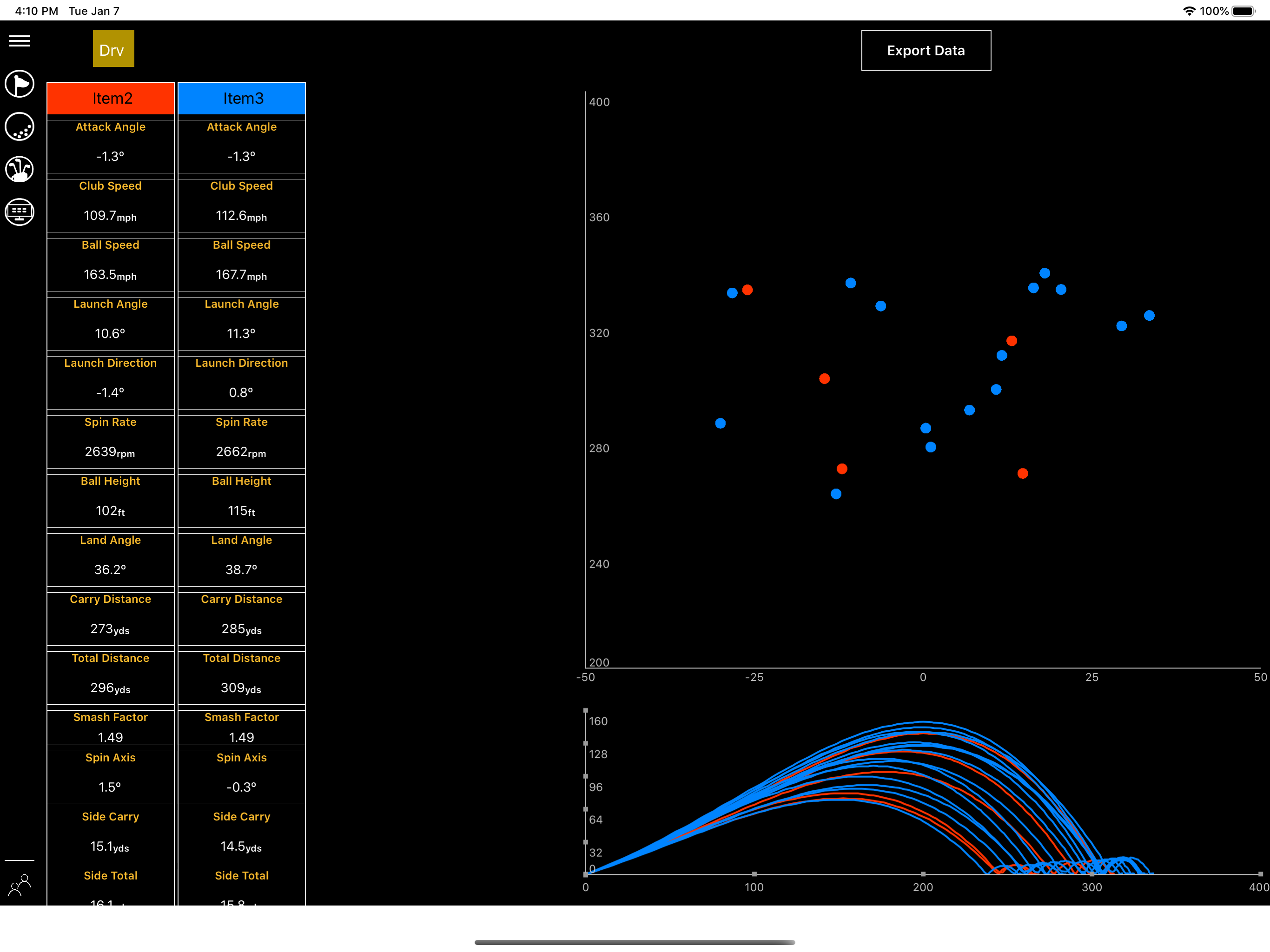Tap Item2 Club Speed cell
Image resolution: width=1270 pixels, height=952 pixels.
coord(110,205)
